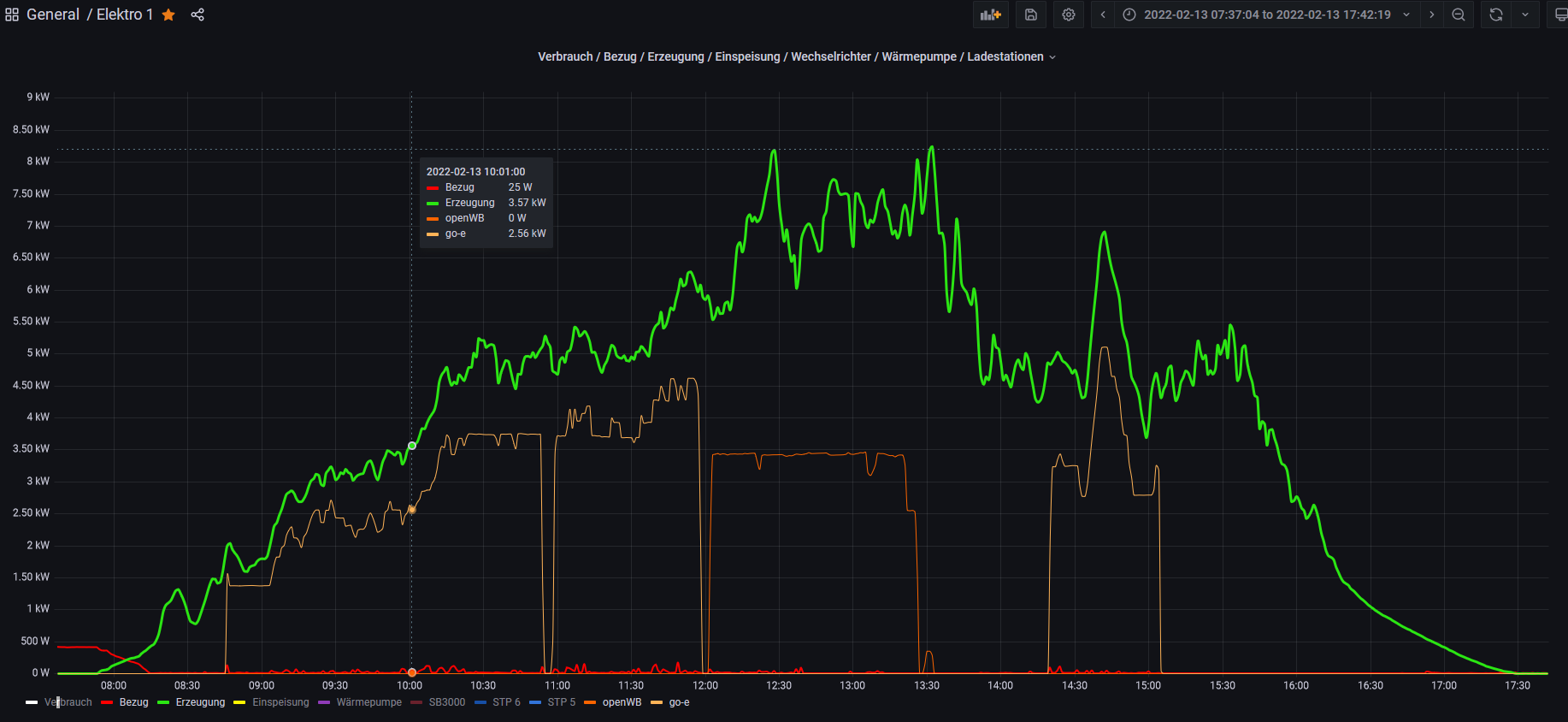The image size is (1568, 722).
Task: Unstar the Elektro 1 dashboard
Action: pyautogui.click(x=168, y=15)
